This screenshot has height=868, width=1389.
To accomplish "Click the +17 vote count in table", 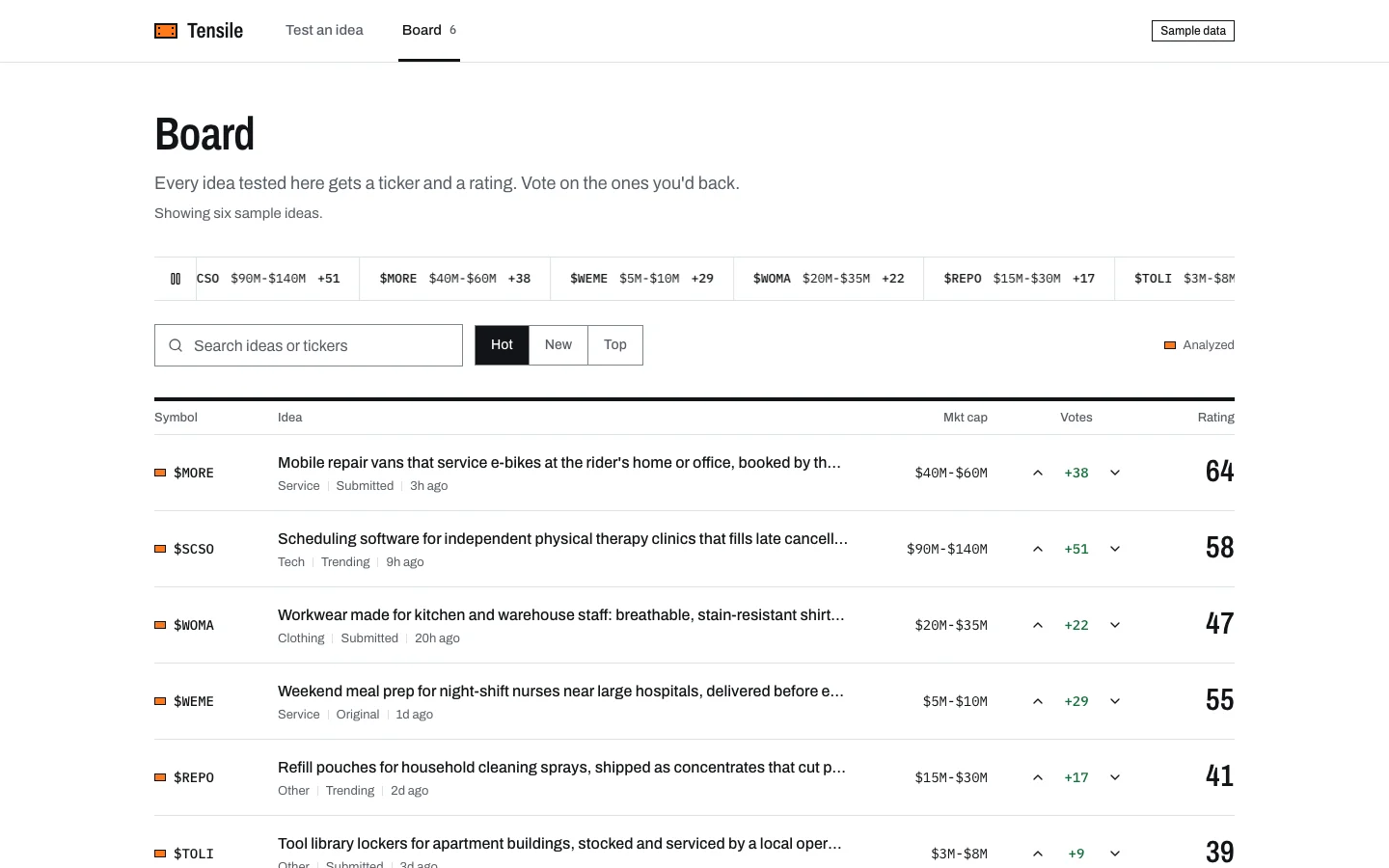I will (x=1076, y=777).
